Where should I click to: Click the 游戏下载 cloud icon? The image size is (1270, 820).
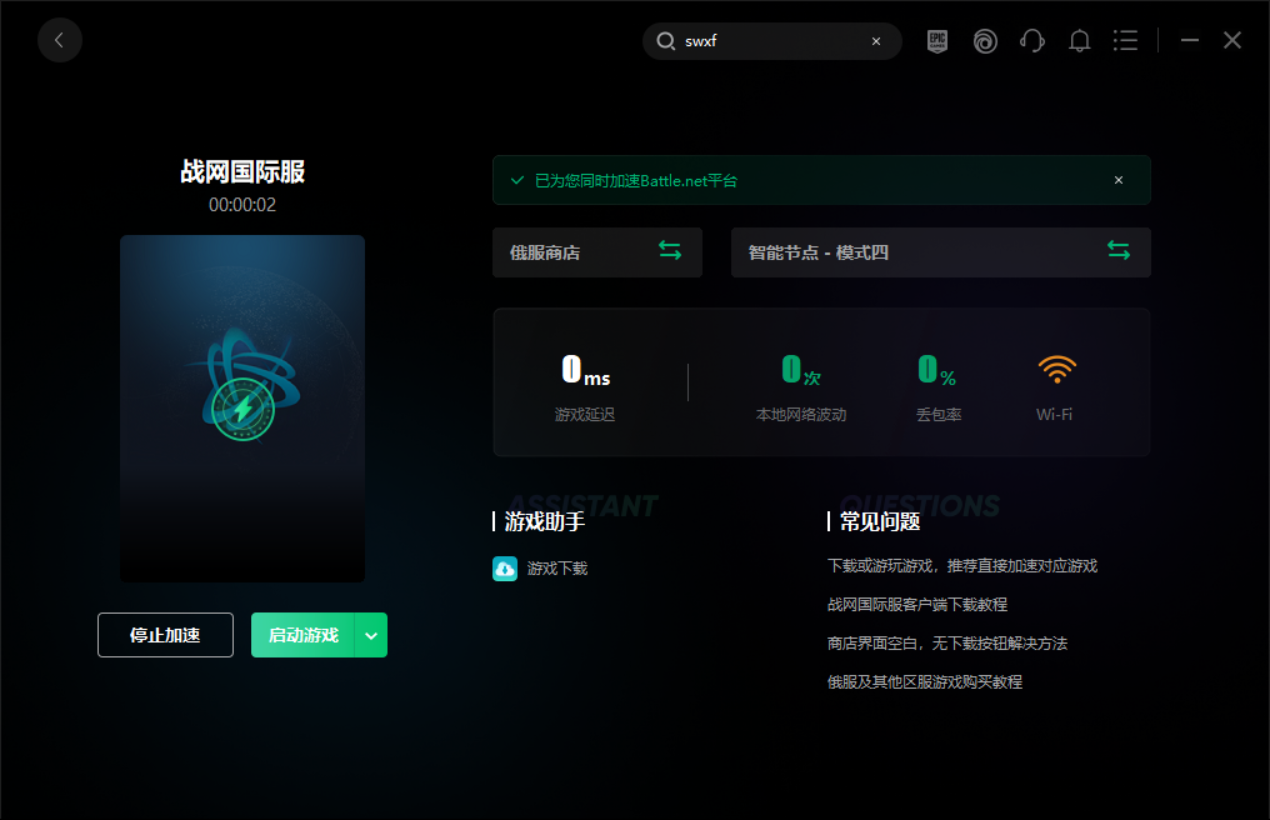(505, 568)
